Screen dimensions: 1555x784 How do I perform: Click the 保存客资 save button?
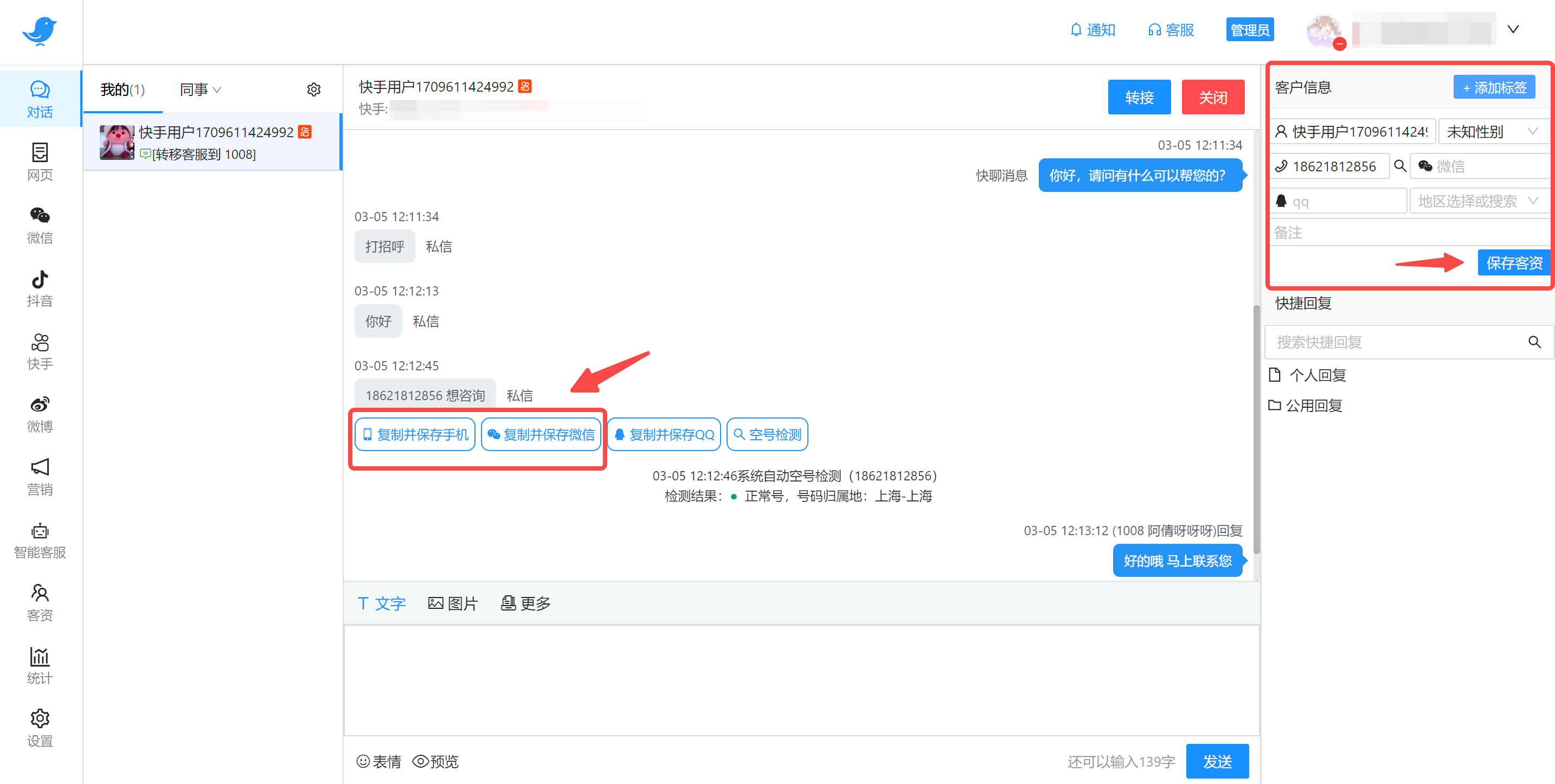(1514, 262)
